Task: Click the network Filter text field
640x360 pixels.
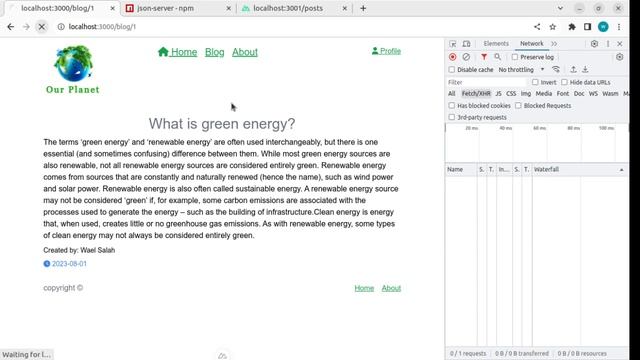Action: point(487,82)
